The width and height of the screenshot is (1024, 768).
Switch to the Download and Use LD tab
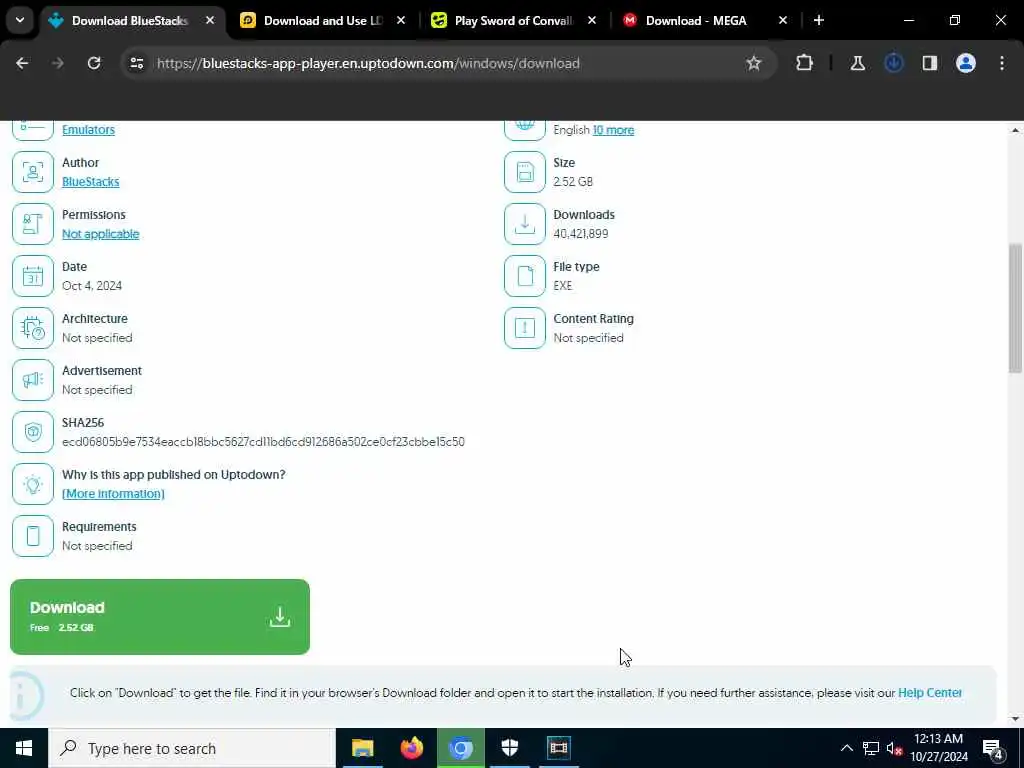click(x=323, y=21)
